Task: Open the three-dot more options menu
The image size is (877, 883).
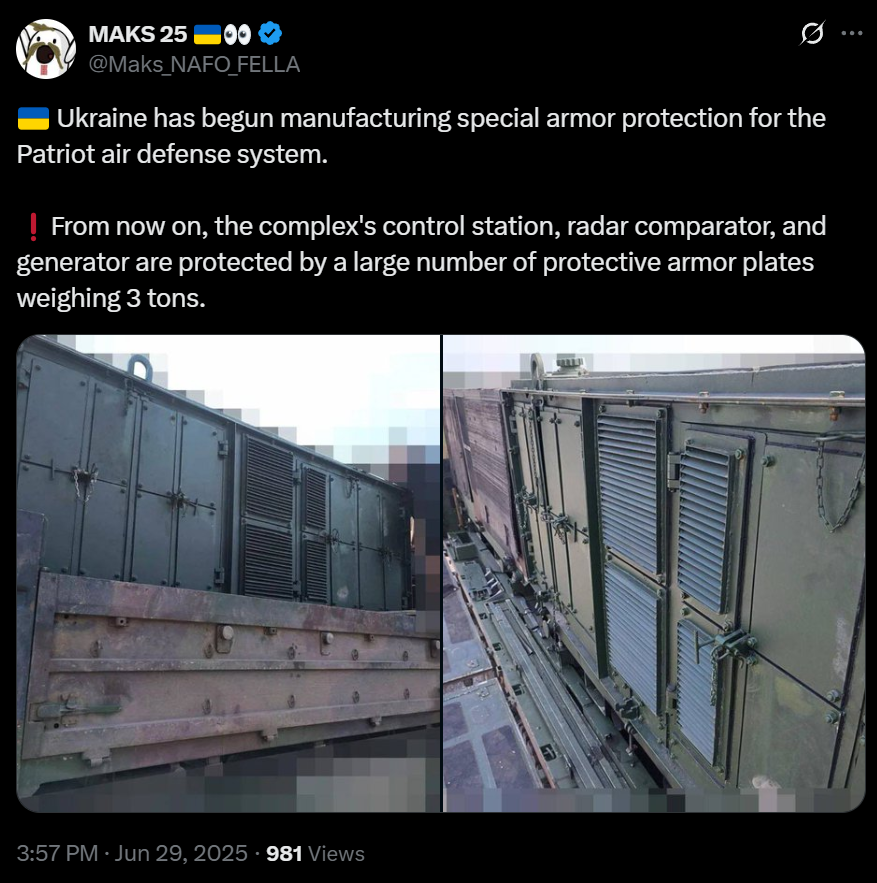Action: point(852,33)
